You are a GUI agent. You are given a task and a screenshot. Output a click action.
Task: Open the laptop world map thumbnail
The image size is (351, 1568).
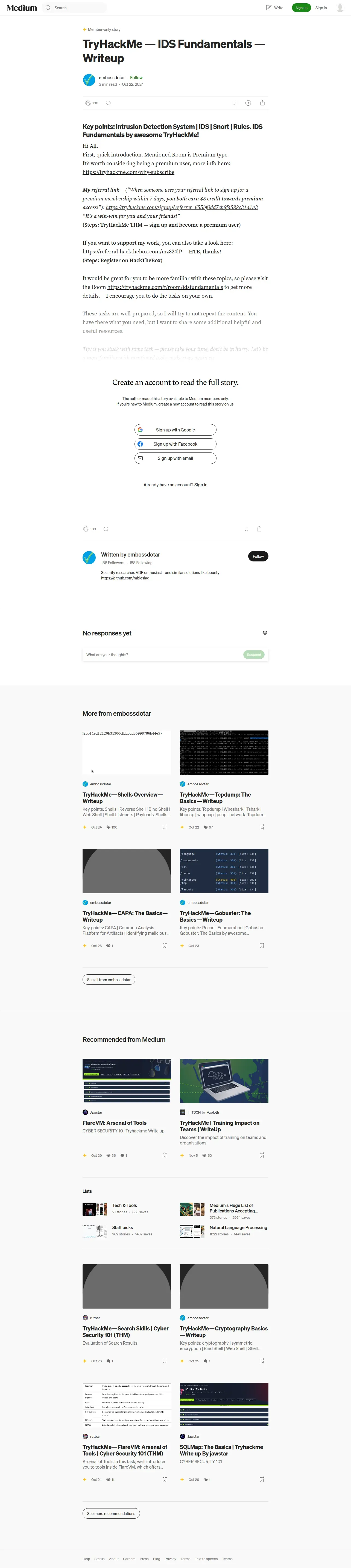click(224, 1081)
